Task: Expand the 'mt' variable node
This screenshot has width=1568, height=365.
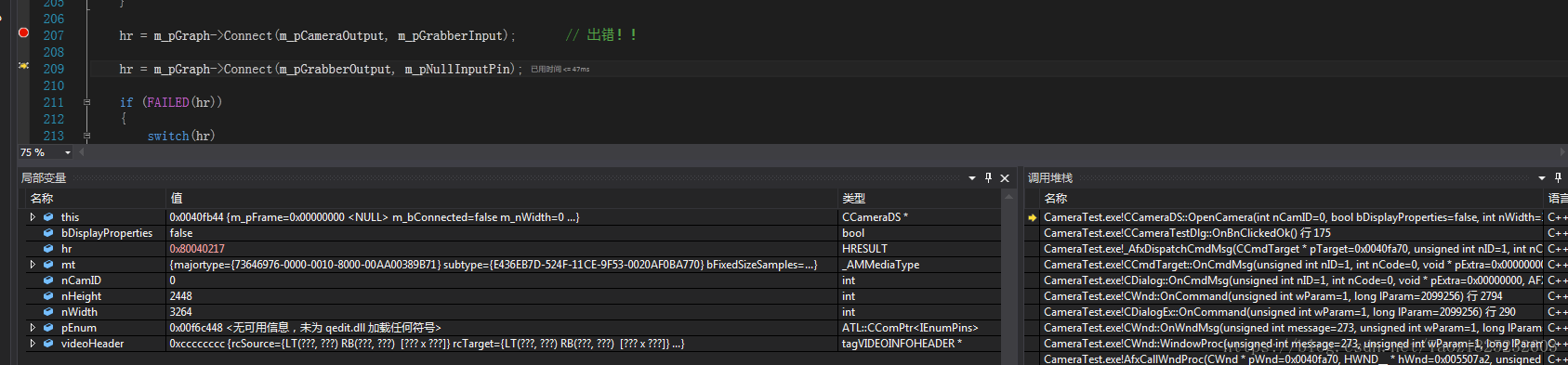Action: pyautogui.click(x=33, y=265)
